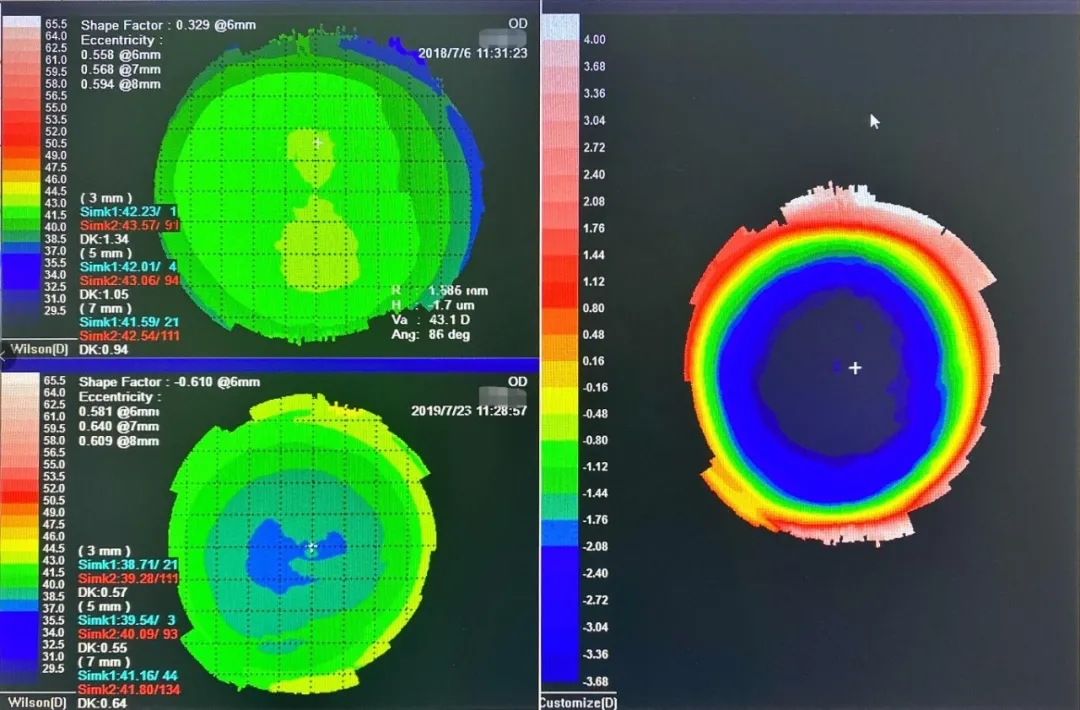Screen dimensions: 1080x710
Task: Click the 0.16 band on the difference scale
Action: 559,373
